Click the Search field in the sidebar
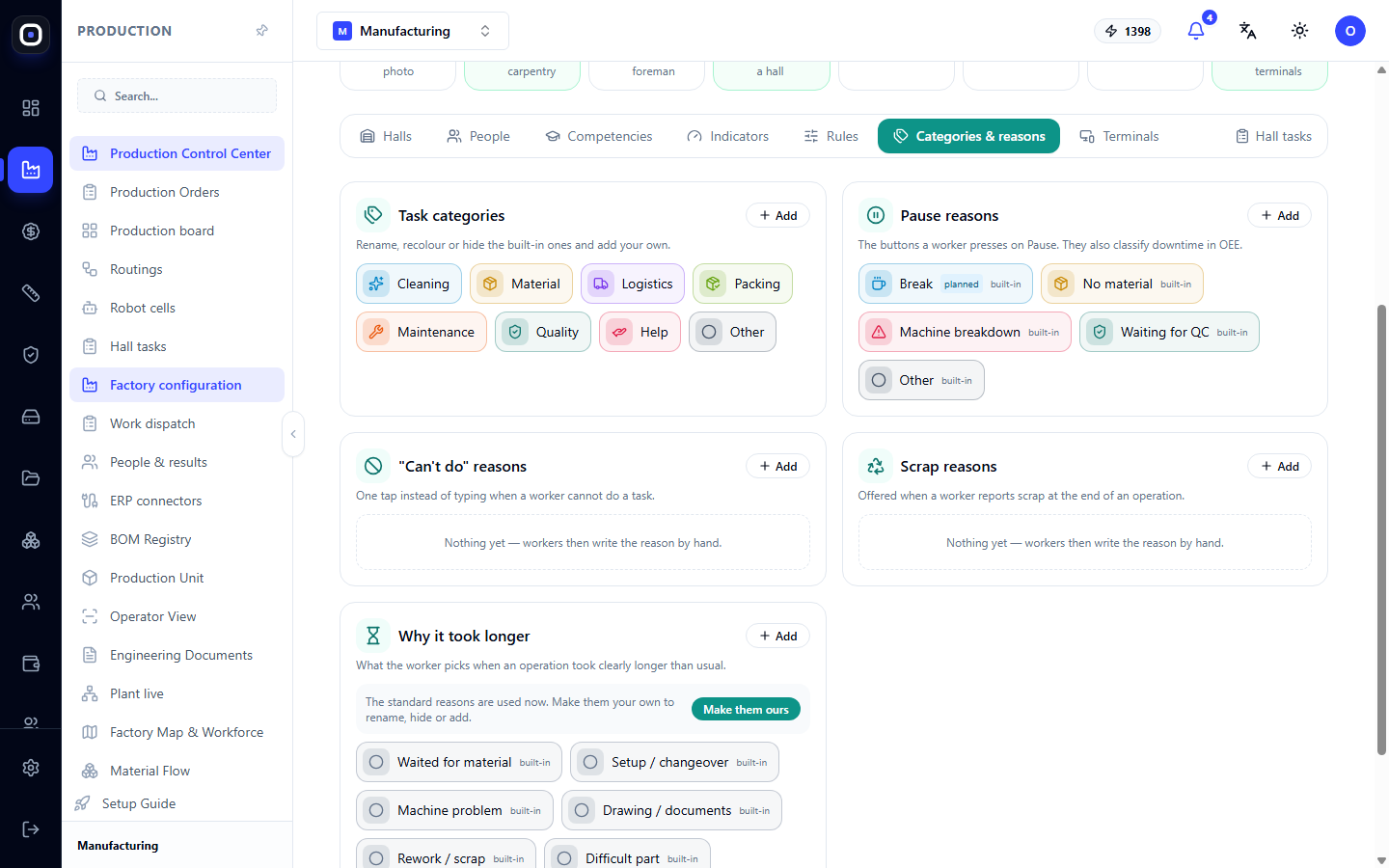The height and width of the screenshot is (868, 1389). [x=177, y=95]
